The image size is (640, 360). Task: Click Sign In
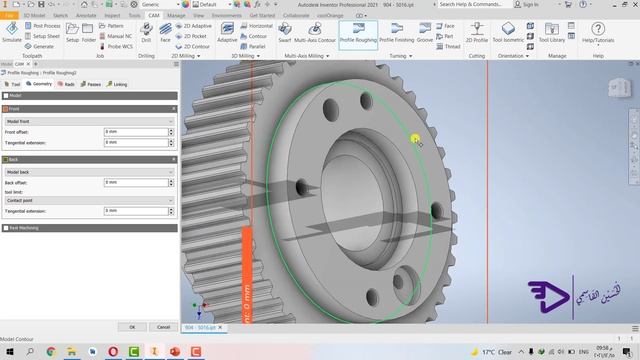click(527, 4)
